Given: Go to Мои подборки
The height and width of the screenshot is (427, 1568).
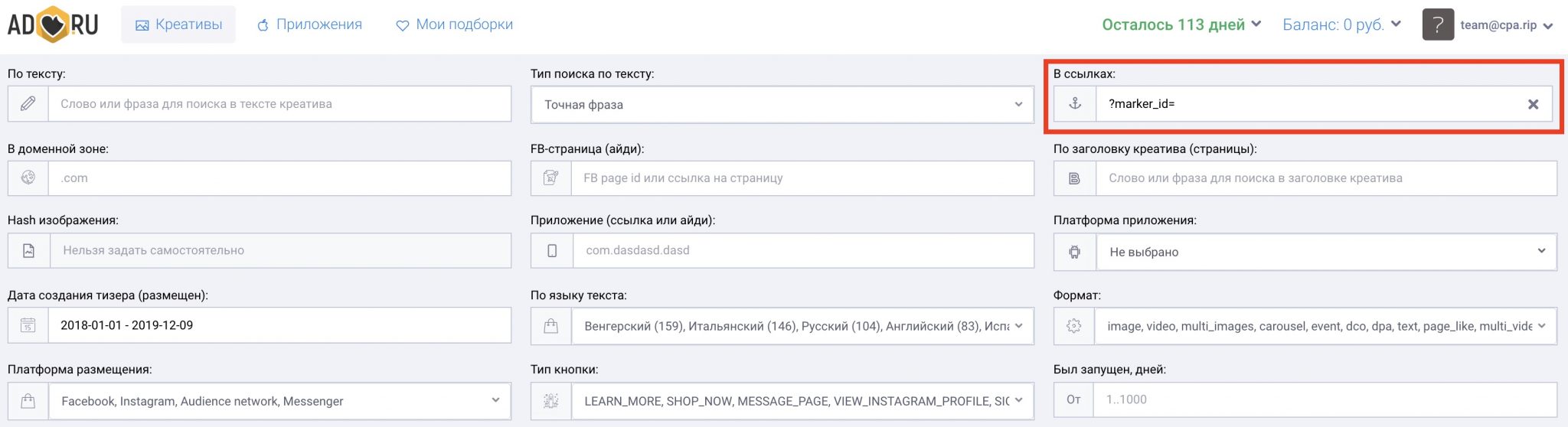Looking at the screenshot, I should [455, 24].
